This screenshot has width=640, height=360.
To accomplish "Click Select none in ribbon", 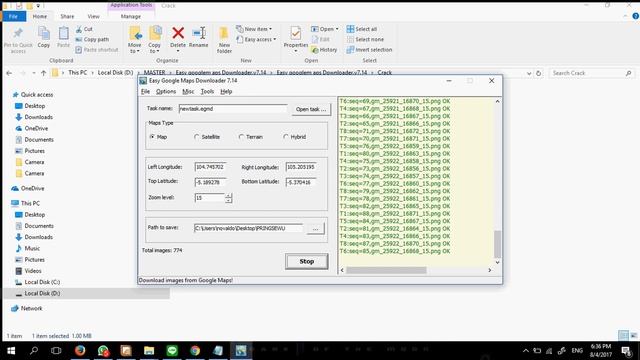I will click(365, 40).
